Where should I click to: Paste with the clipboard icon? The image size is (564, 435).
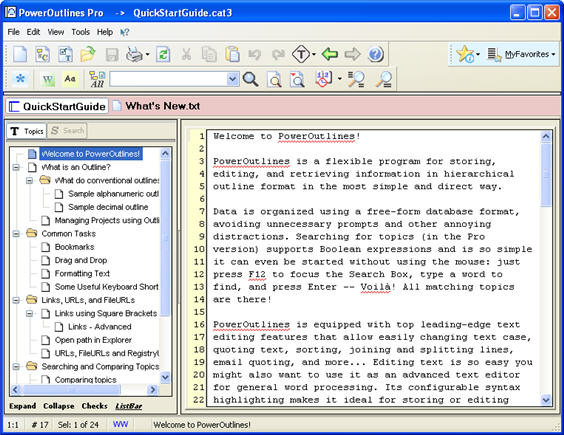[232, 54]
